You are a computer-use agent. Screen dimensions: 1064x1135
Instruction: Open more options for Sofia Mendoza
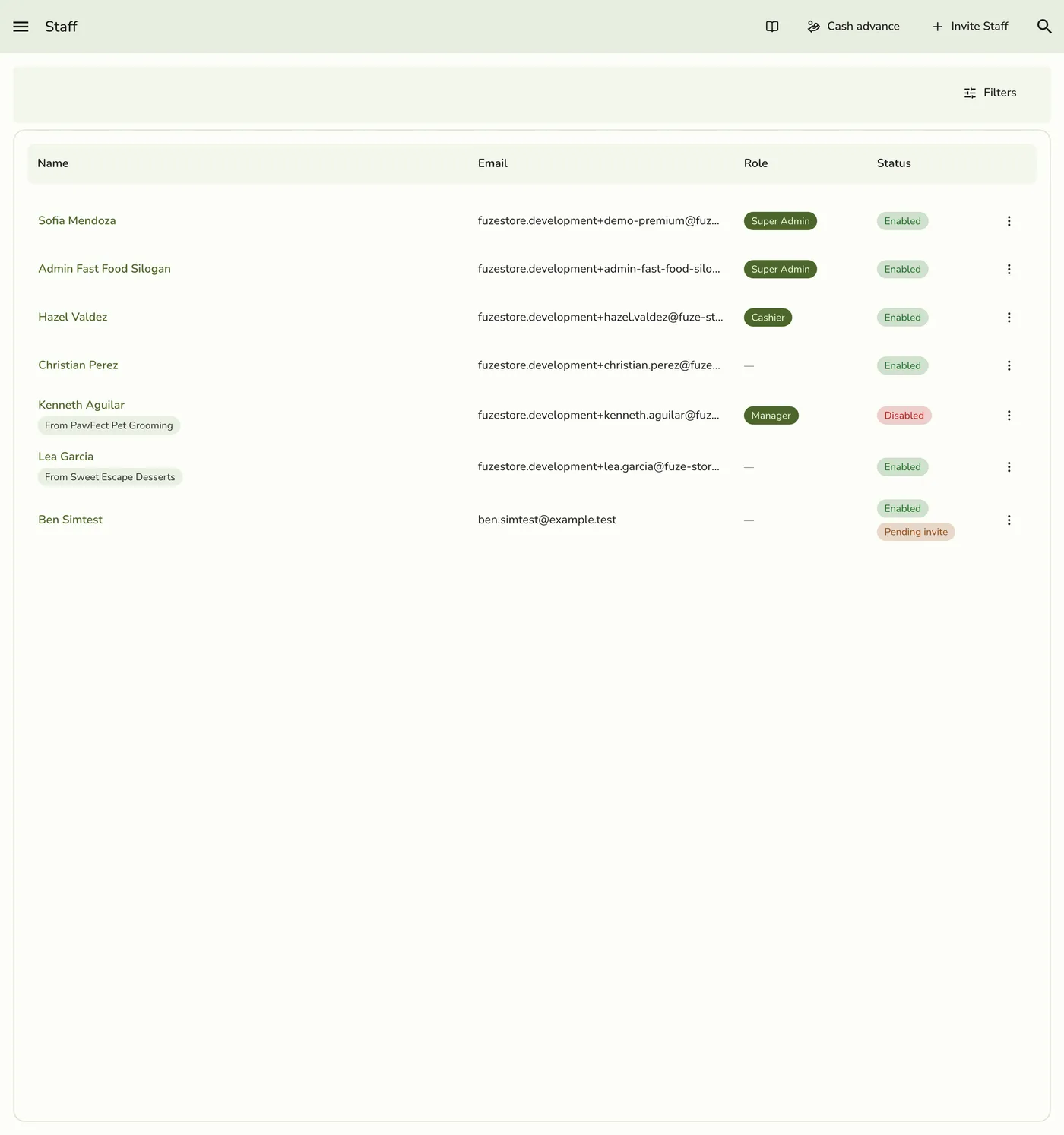[1009, 221]
